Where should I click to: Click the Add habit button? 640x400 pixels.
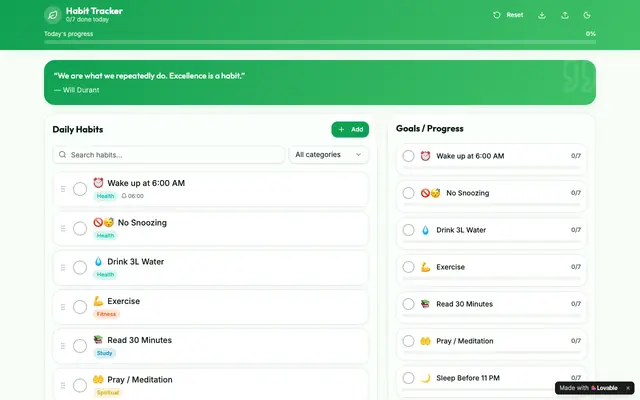tap(350, 129)
